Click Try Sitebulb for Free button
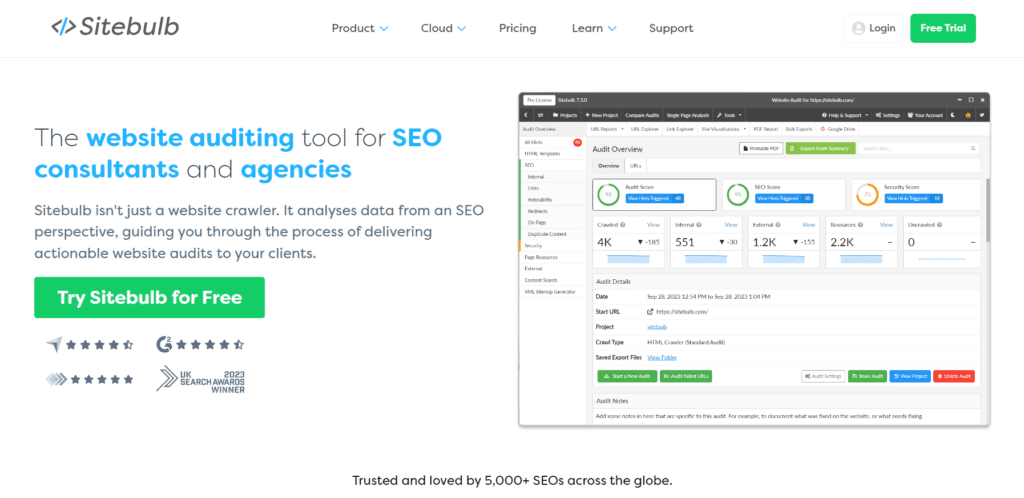The height and width of the screenshot is (498, 1024). point(150,298)
